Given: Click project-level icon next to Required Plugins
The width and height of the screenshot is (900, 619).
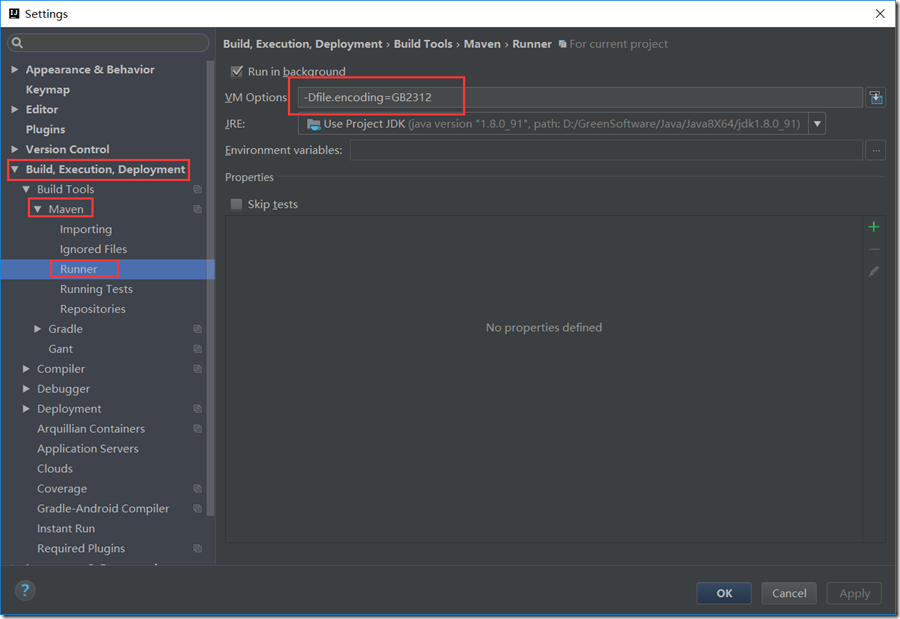Looking at the screenshot, I should tap(197, 548).
